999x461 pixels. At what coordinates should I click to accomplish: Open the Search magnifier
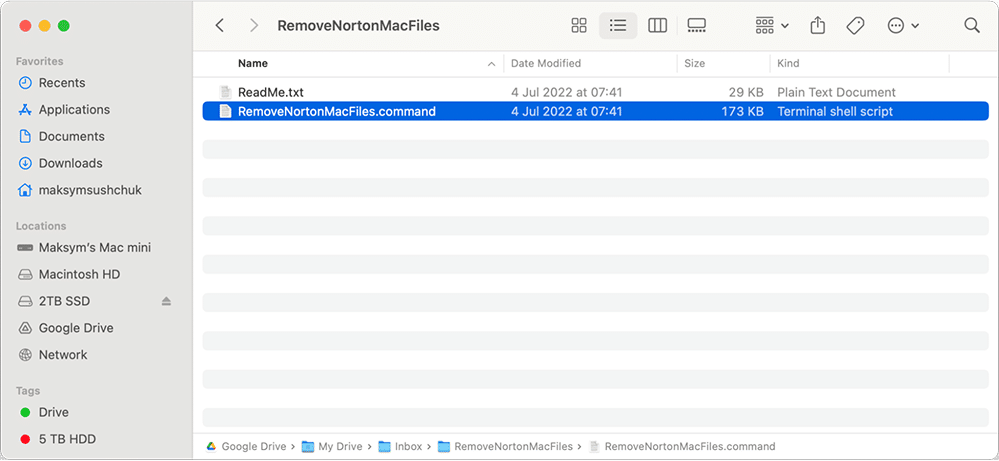pyautogui.click(x=972, y=25)
